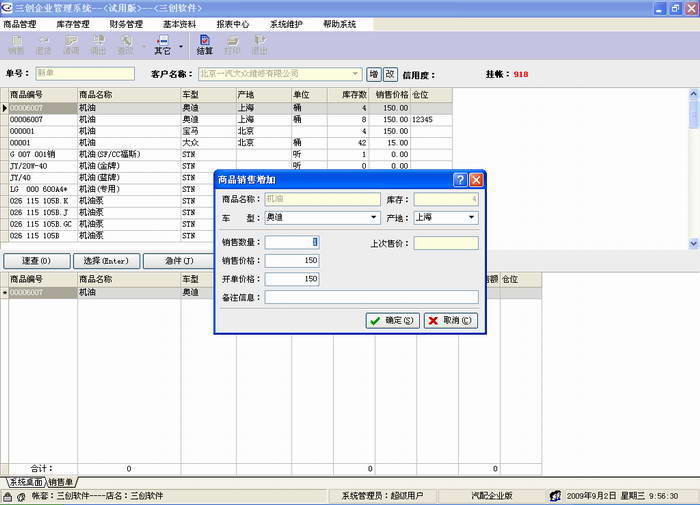Click the dialog's 库存 stock field
The image size is (700, 505).
pos(446,199)
